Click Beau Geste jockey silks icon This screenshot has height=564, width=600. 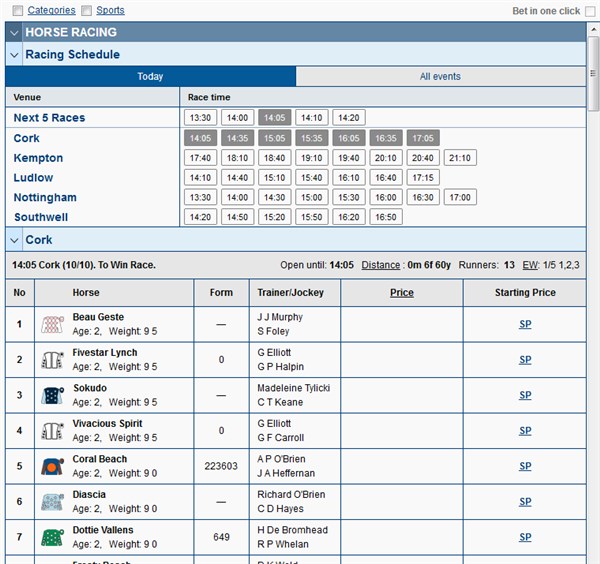click(52, 324)
